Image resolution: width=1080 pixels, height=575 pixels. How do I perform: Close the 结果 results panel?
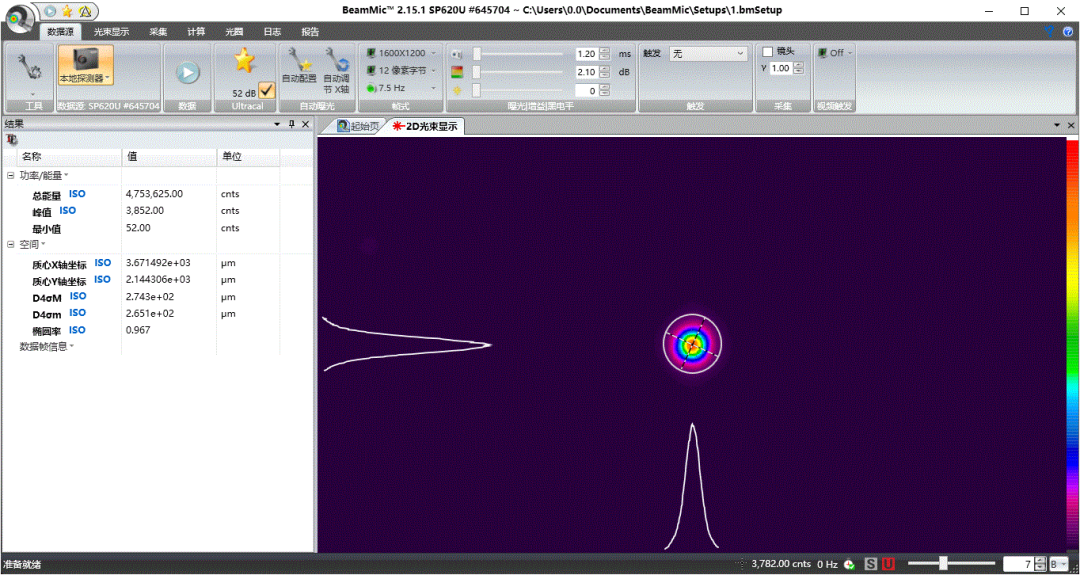pos(306,124)
